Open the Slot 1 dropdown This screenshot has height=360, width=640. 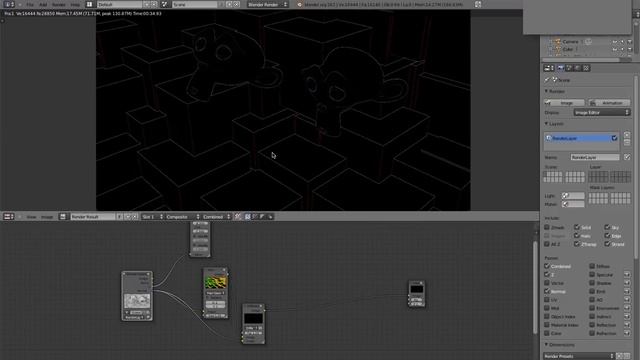pyautogui.click(x=152, y=217)
